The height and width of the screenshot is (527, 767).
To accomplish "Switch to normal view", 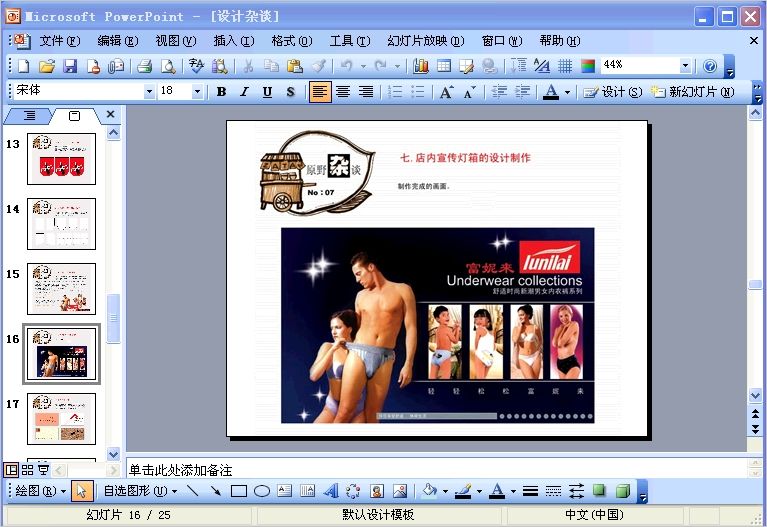I will click(x=11, y=470).
